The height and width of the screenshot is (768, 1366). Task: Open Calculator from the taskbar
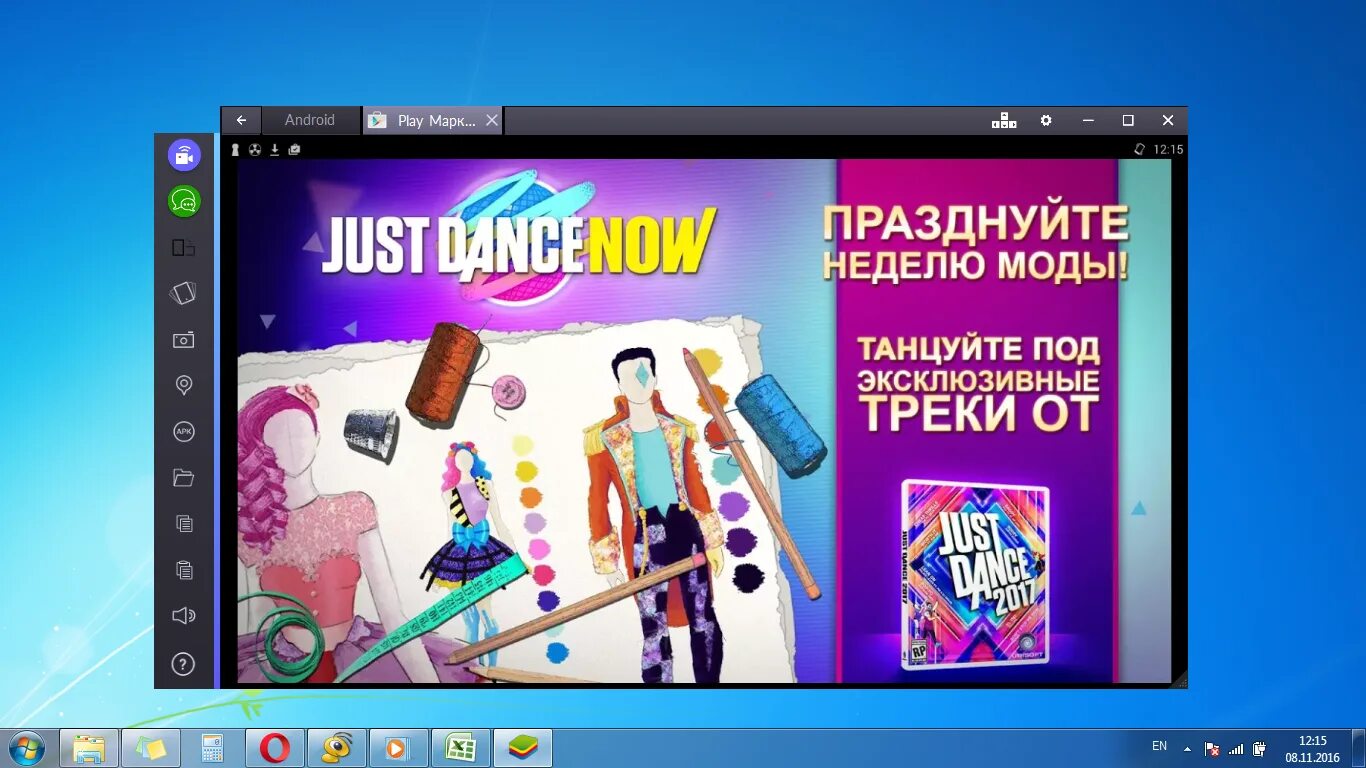click(x=213, y=748)
